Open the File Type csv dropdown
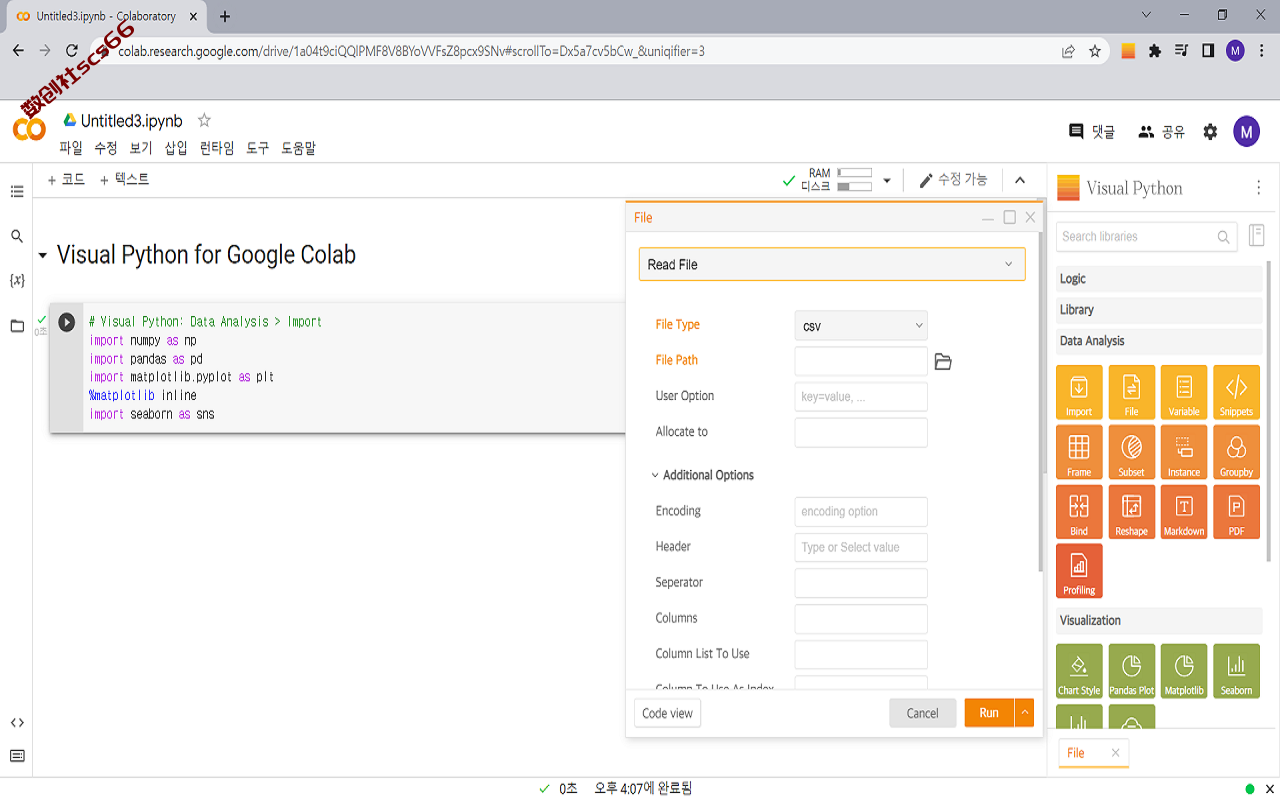Viewport: 1280px width, 800px height. tap(861, 325)
